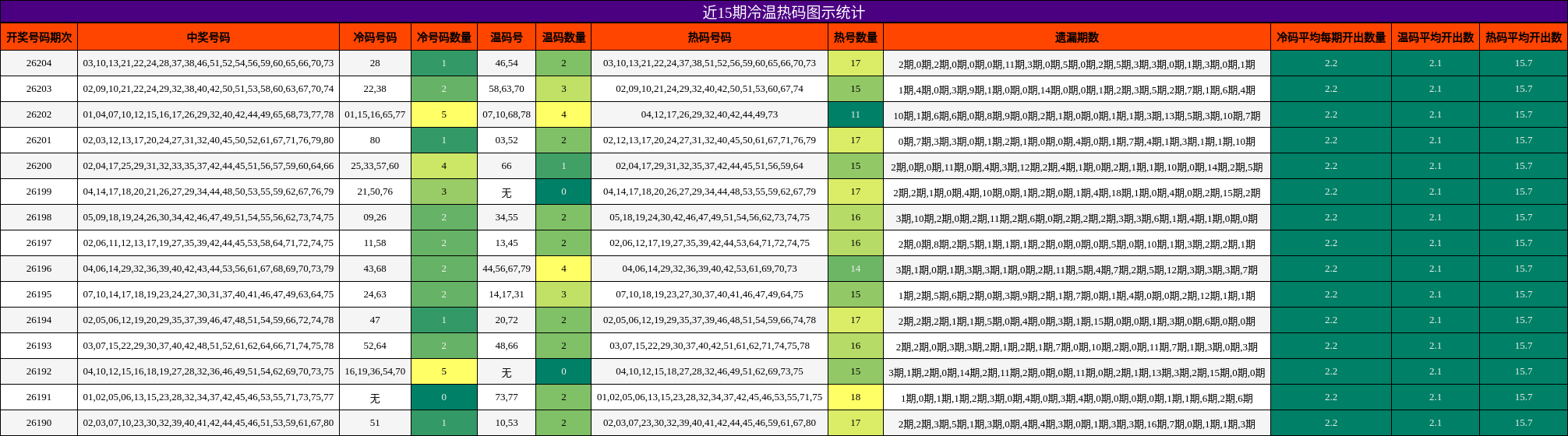Click the winning numbers cell in row 26204
Screen dimensions: 1568x436
208,63
